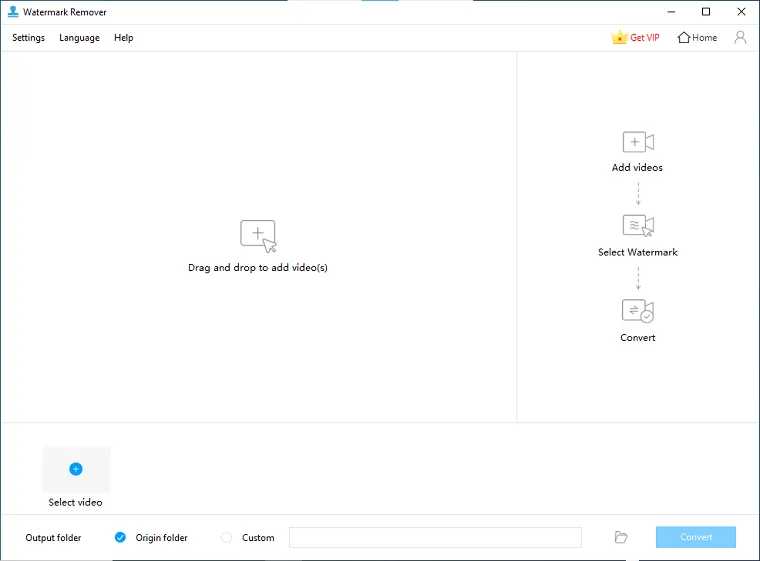Minimize the Watermark Remover window
The width and height of the screenshot is (760, 561).
click(x=671, y=12)
